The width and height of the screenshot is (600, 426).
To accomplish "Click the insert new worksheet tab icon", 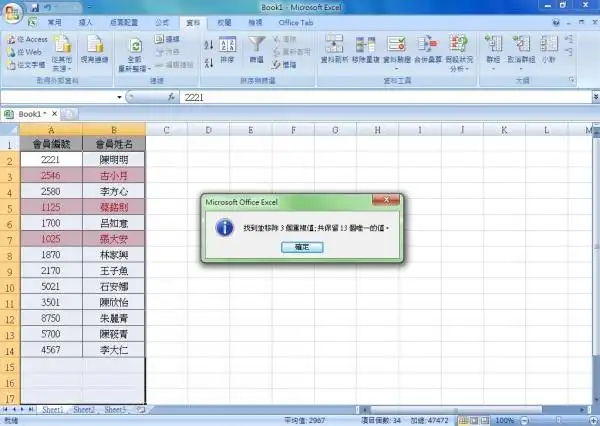I will click(141, 410).
